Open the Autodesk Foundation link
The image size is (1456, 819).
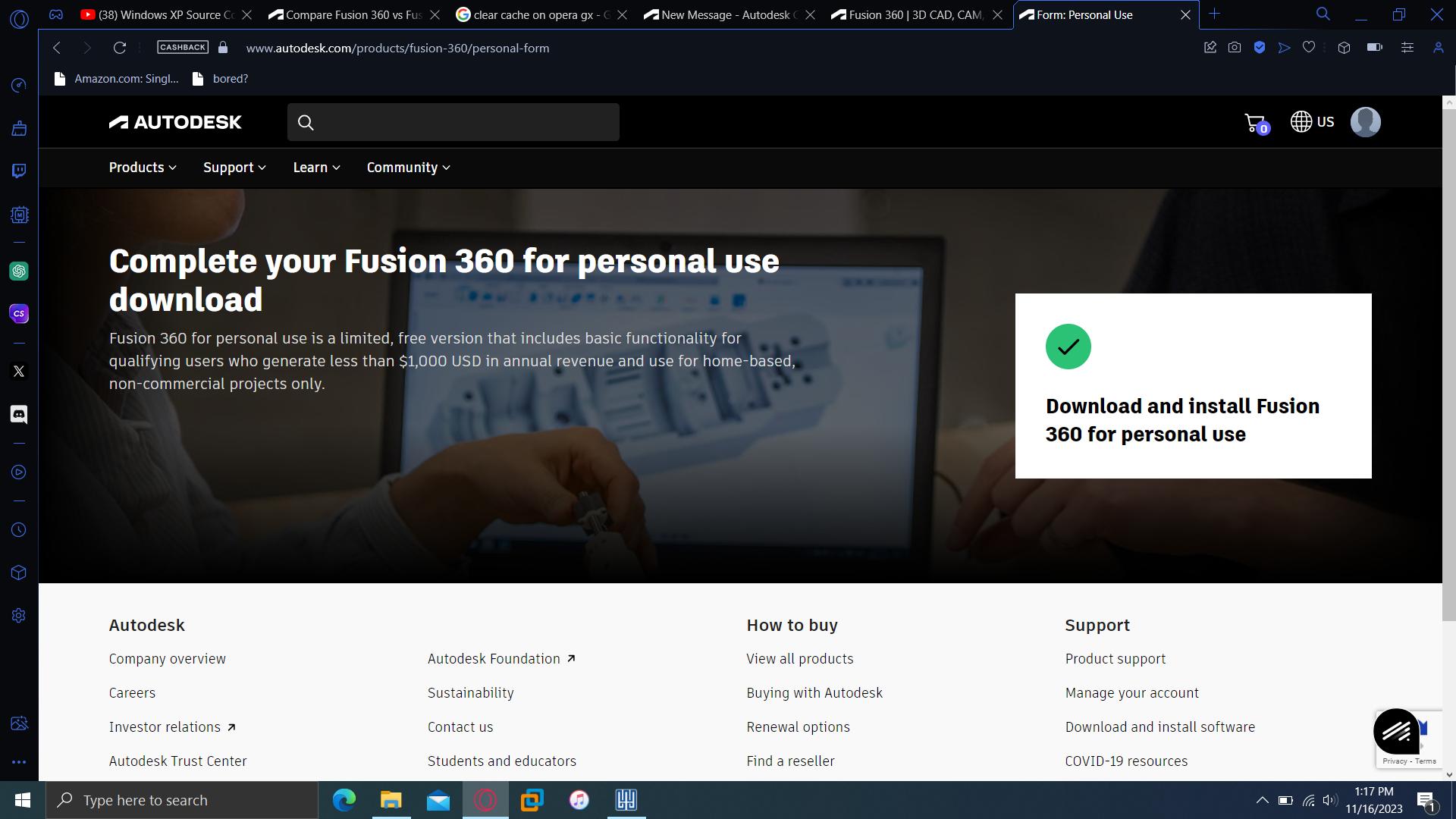pyautogui.click(x=501, y=659)
